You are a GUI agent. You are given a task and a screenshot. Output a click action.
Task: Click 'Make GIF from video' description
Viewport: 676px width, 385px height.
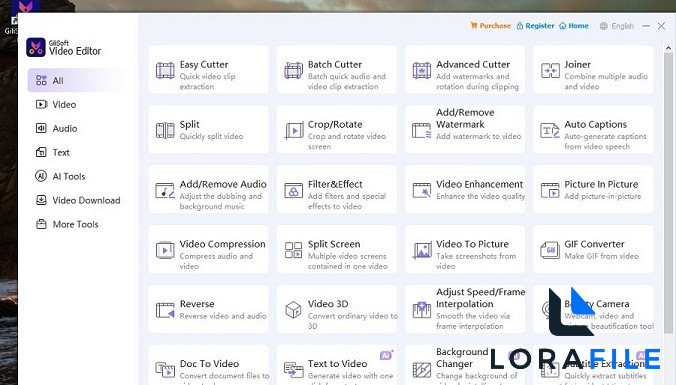[x=601, y=256]
